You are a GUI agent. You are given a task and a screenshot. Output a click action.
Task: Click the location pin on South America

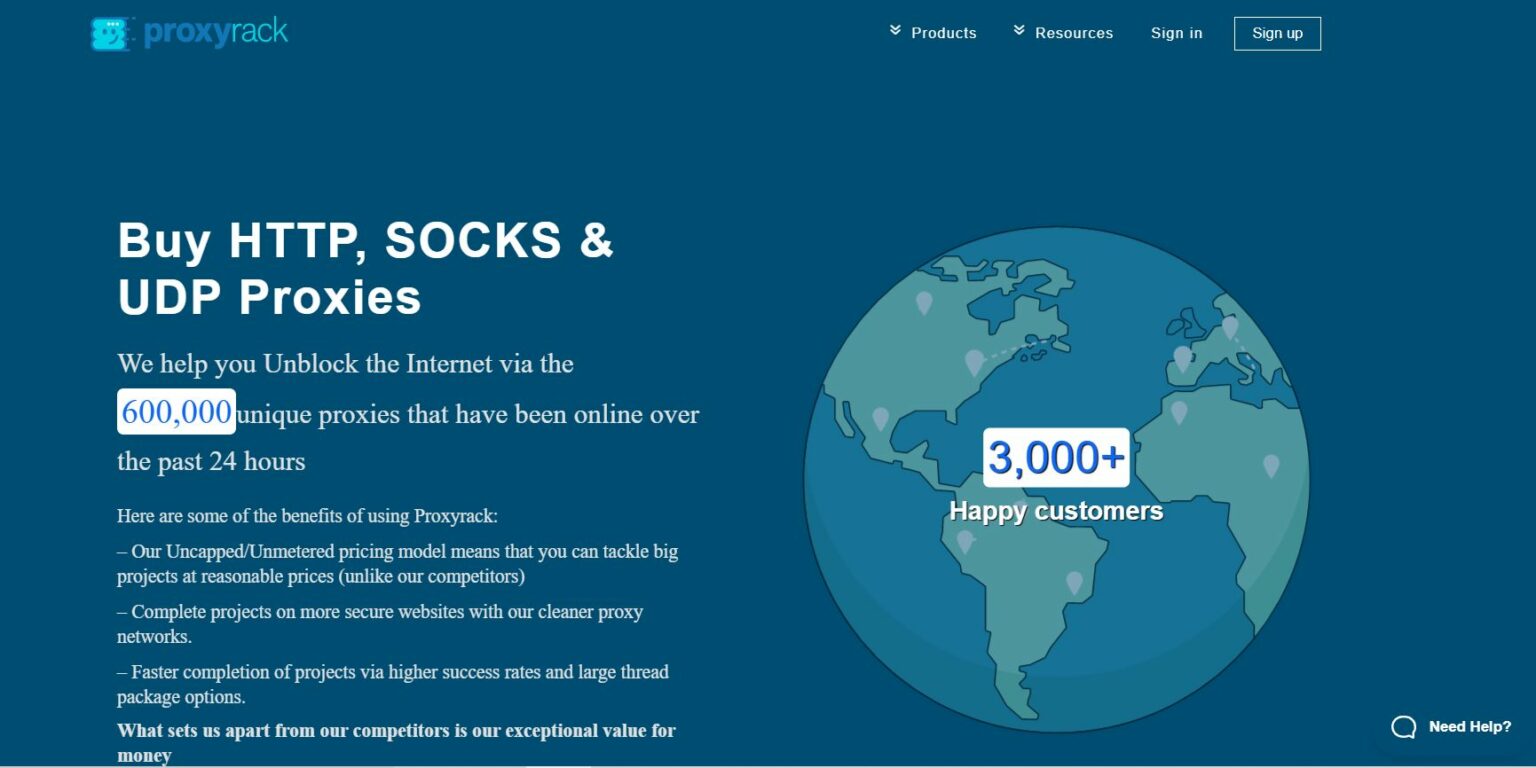1075,580
